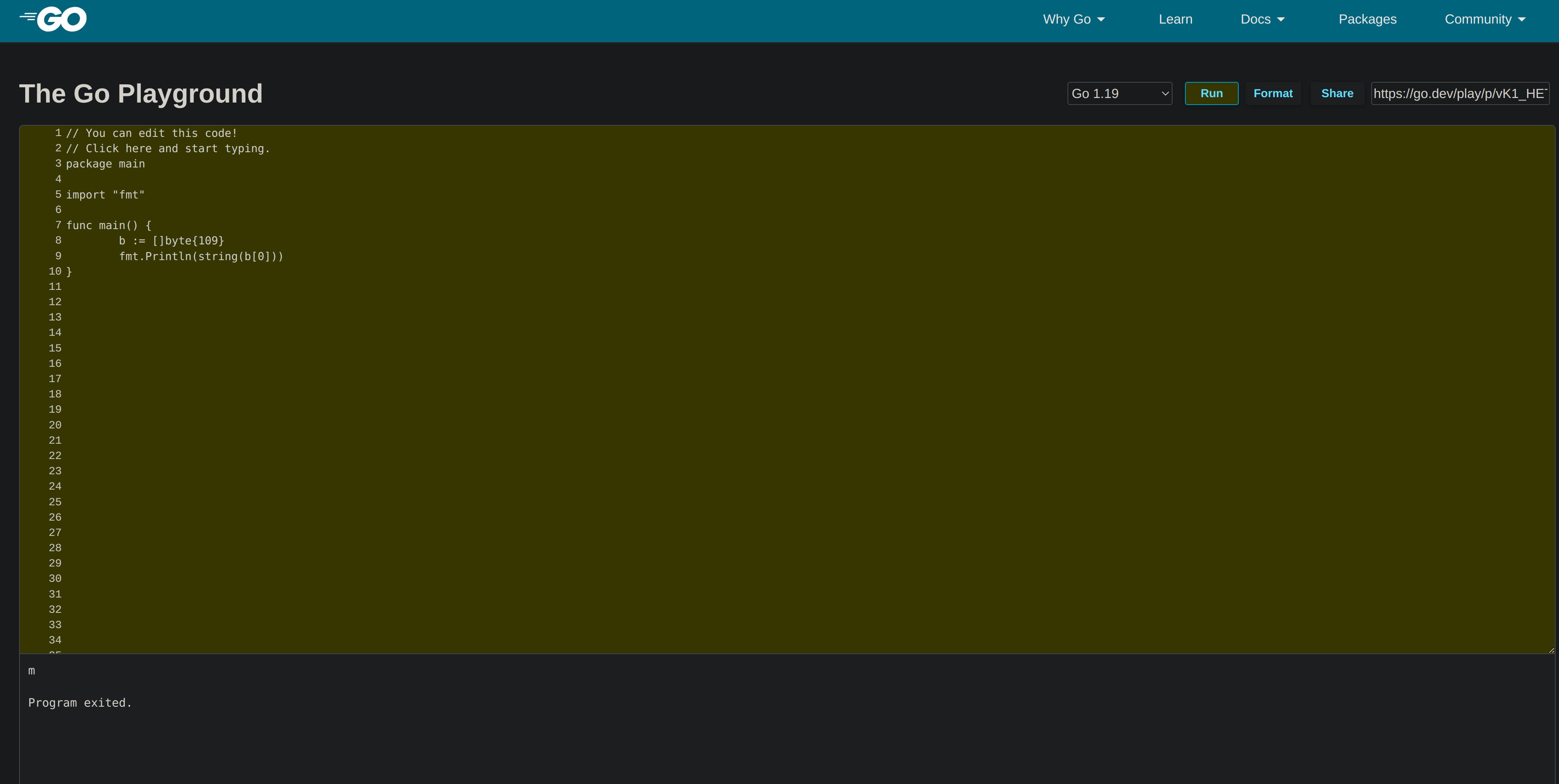Click The Go Playground title

point(140,93)
